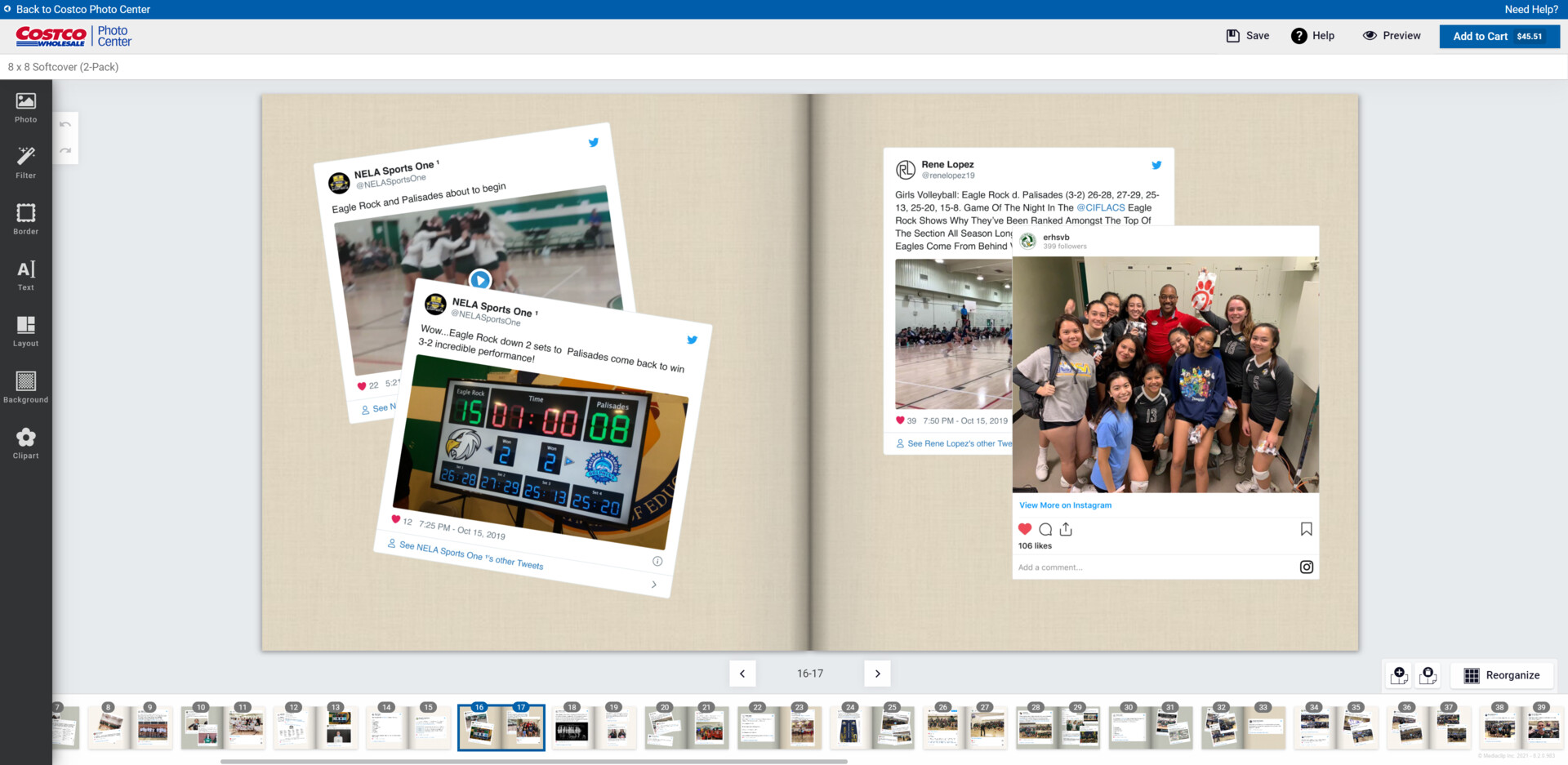Open the Border tool
Screen dimensions: 1568x765
[x=26, y=220]
